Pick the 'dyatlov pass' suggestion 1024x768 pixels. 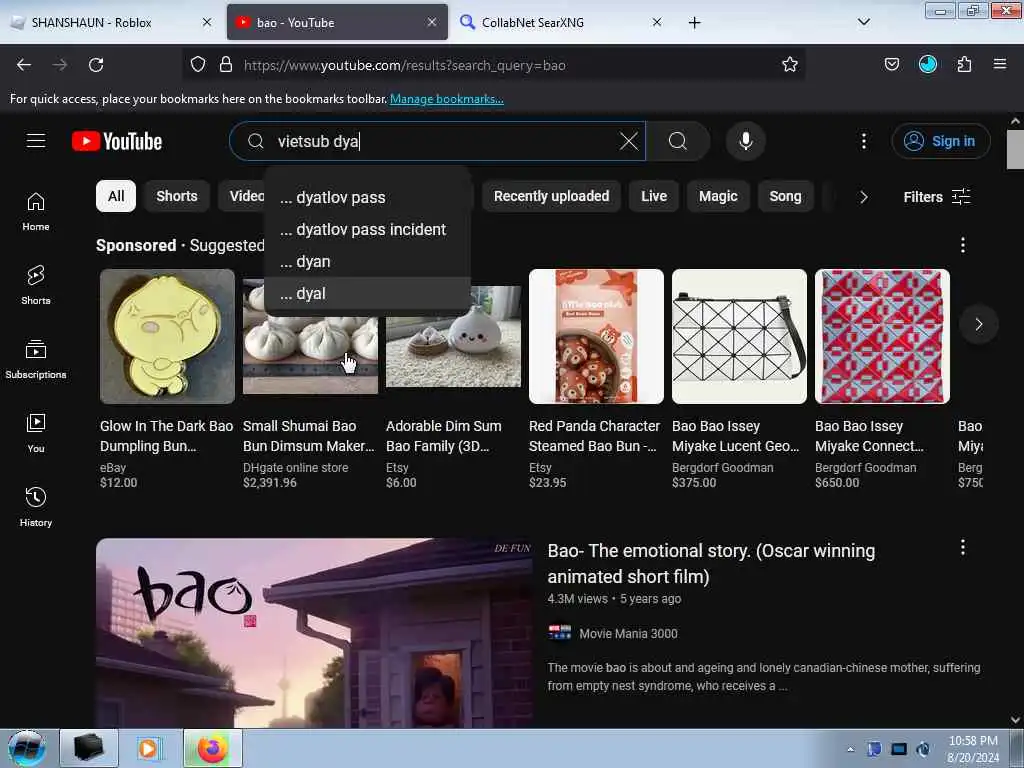tap(368, 197)
